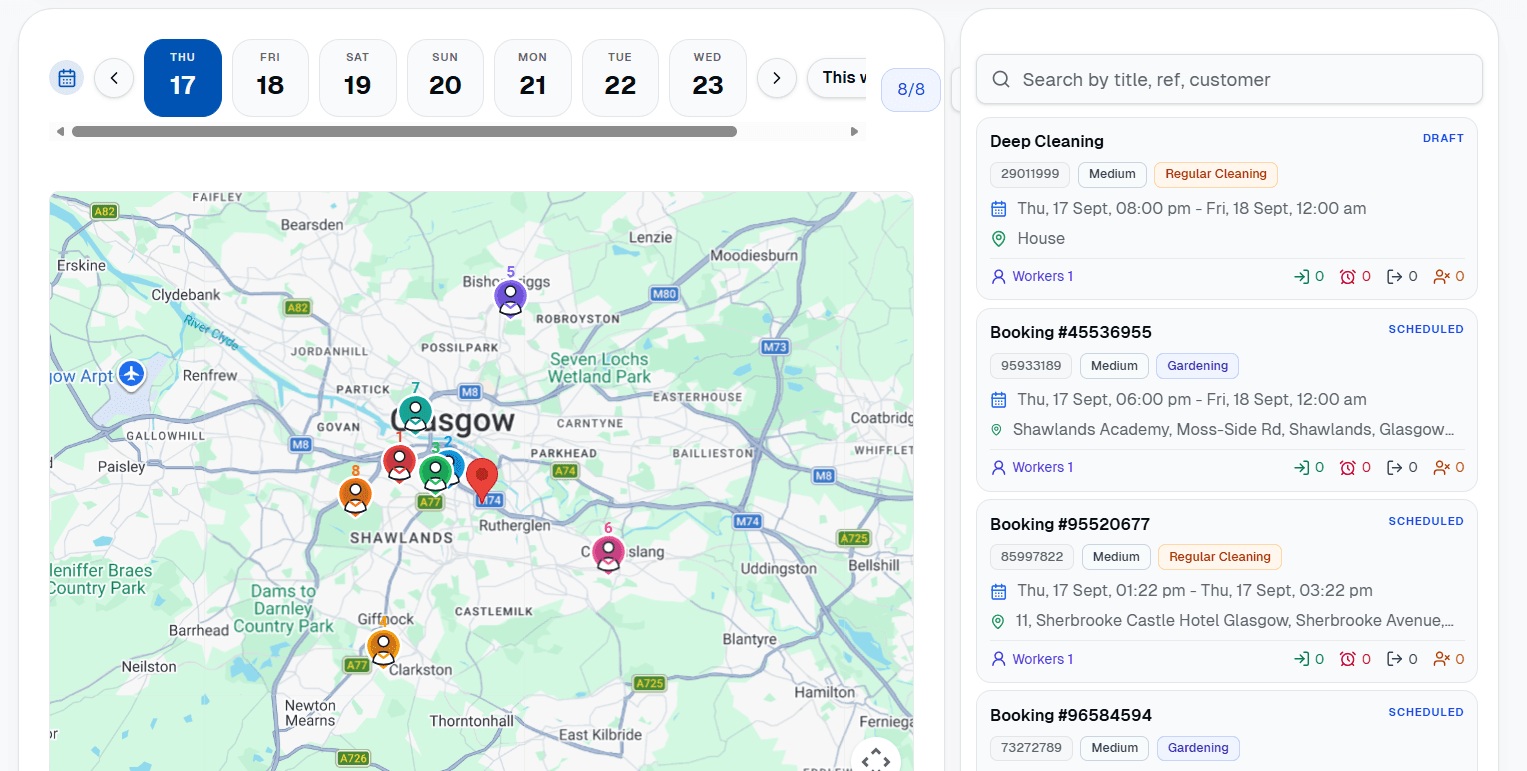Focus the search by title field
1527x771 pixels.
click(1229, 79)
